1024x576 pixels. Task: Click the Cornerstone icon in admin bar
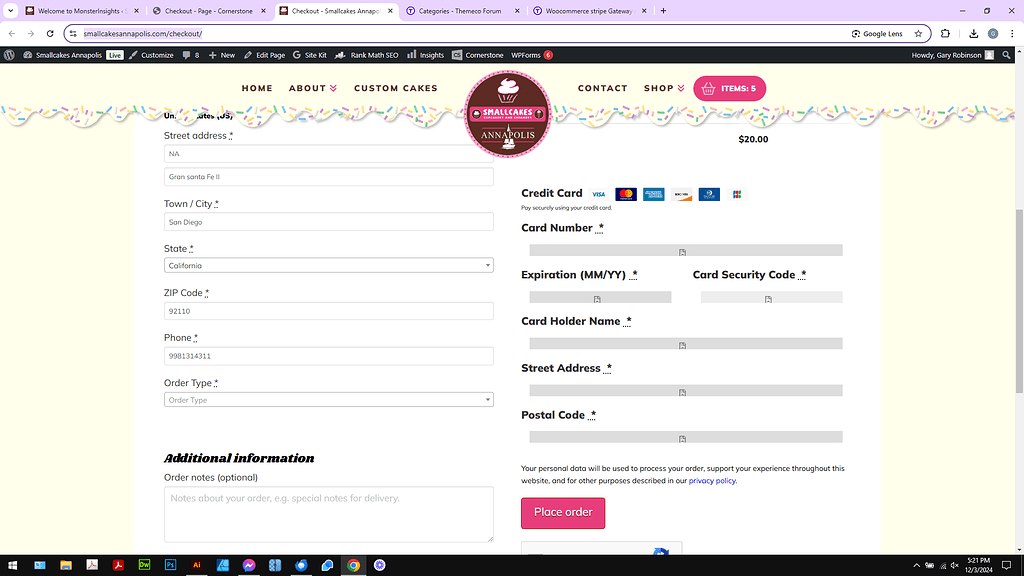click(x=457, y=55)
